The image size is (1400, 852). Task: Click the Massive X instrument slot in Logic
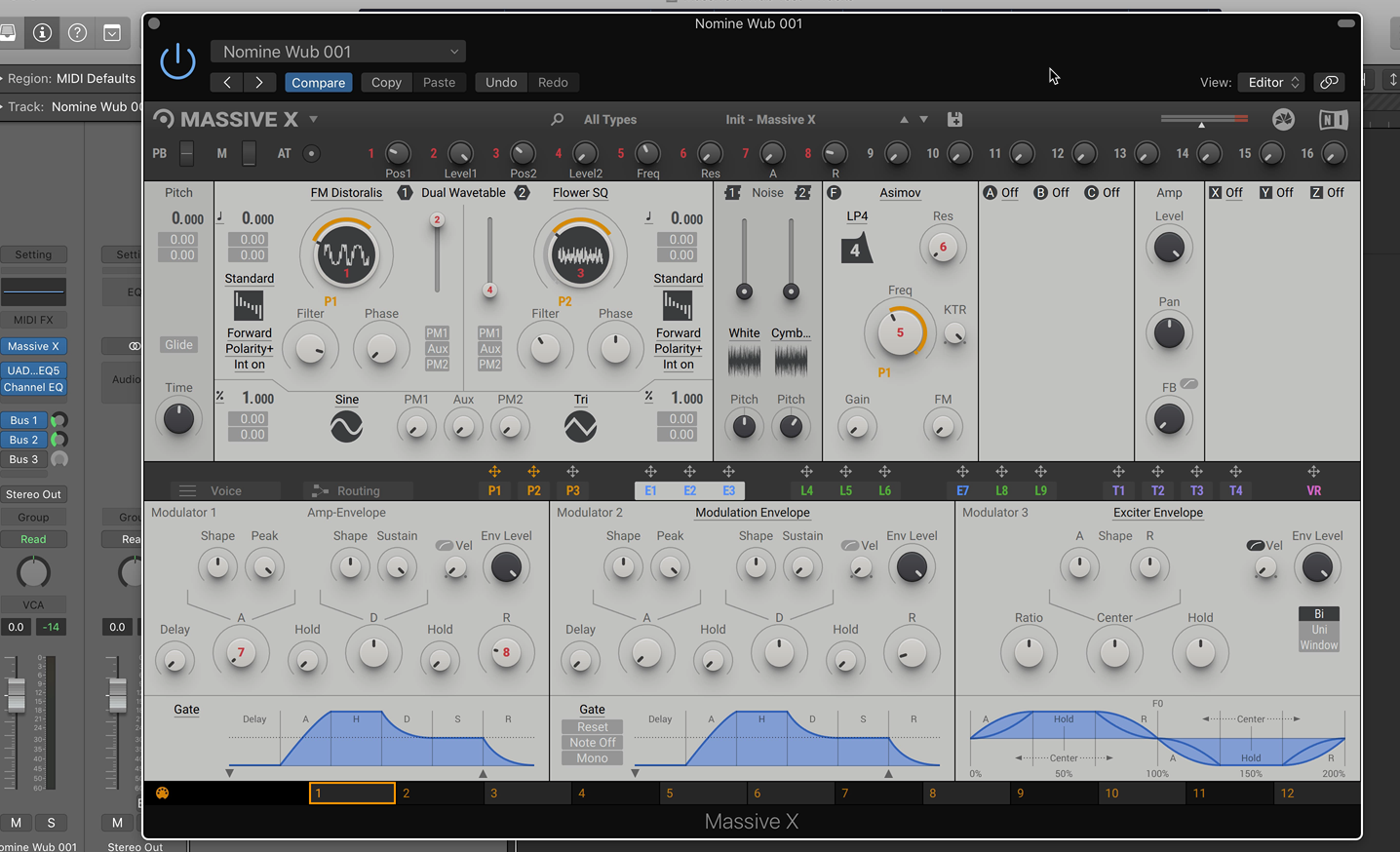(x=33, y=346)
